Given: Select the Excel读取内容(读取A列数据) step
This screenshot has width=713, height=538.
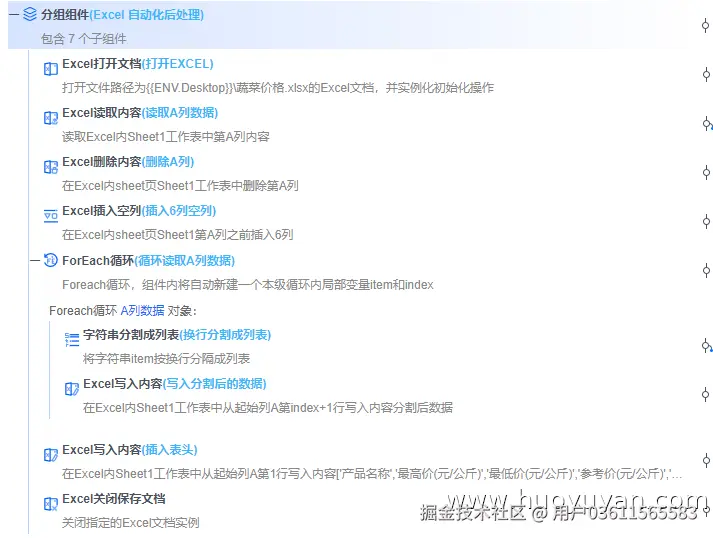Looking at the screenshot, I should 140,113.
